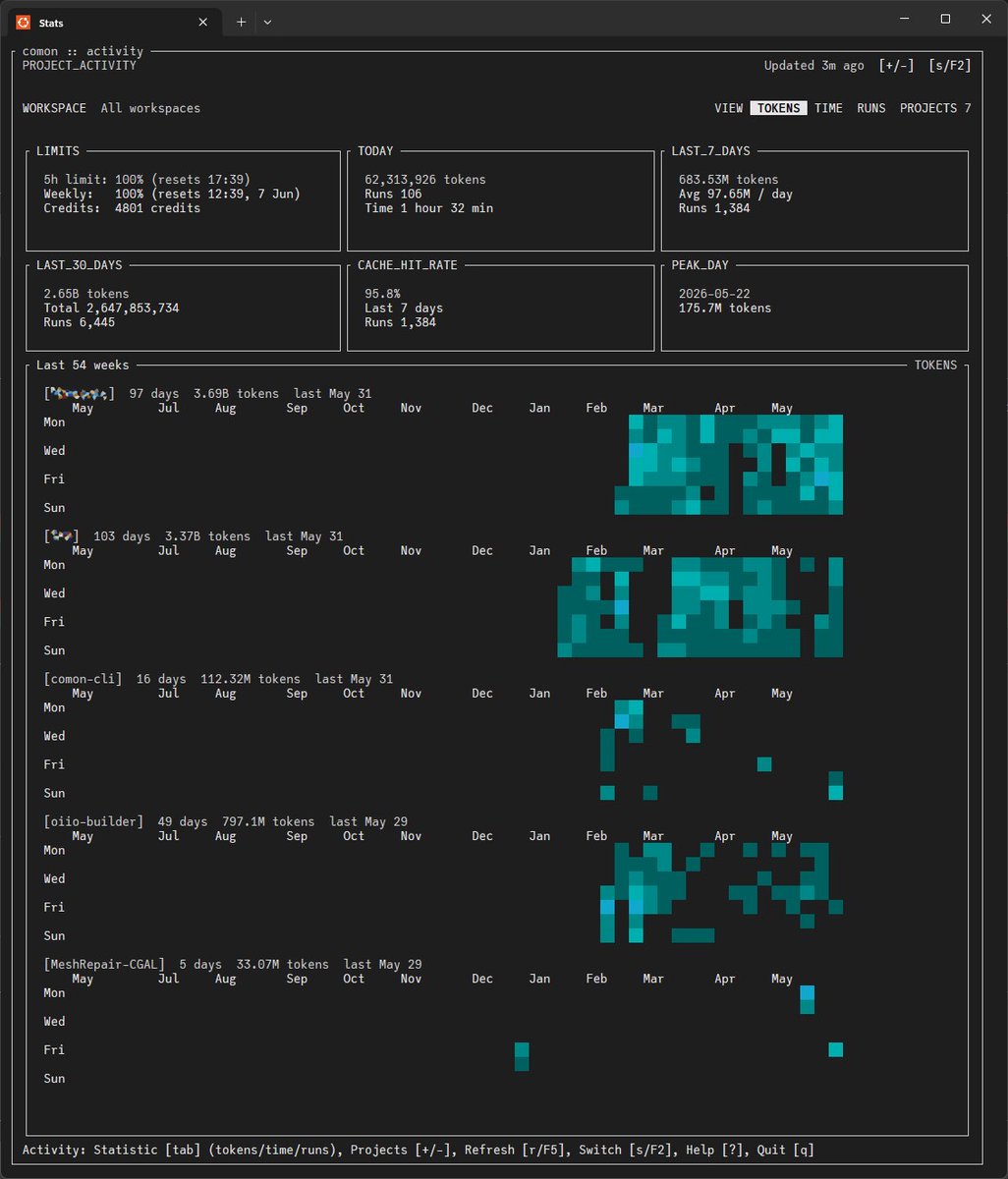The width and height of the screenshot is (1008, 1179).
Task: Click the 'All workspaces' workspace value
Action: point(150,108)
